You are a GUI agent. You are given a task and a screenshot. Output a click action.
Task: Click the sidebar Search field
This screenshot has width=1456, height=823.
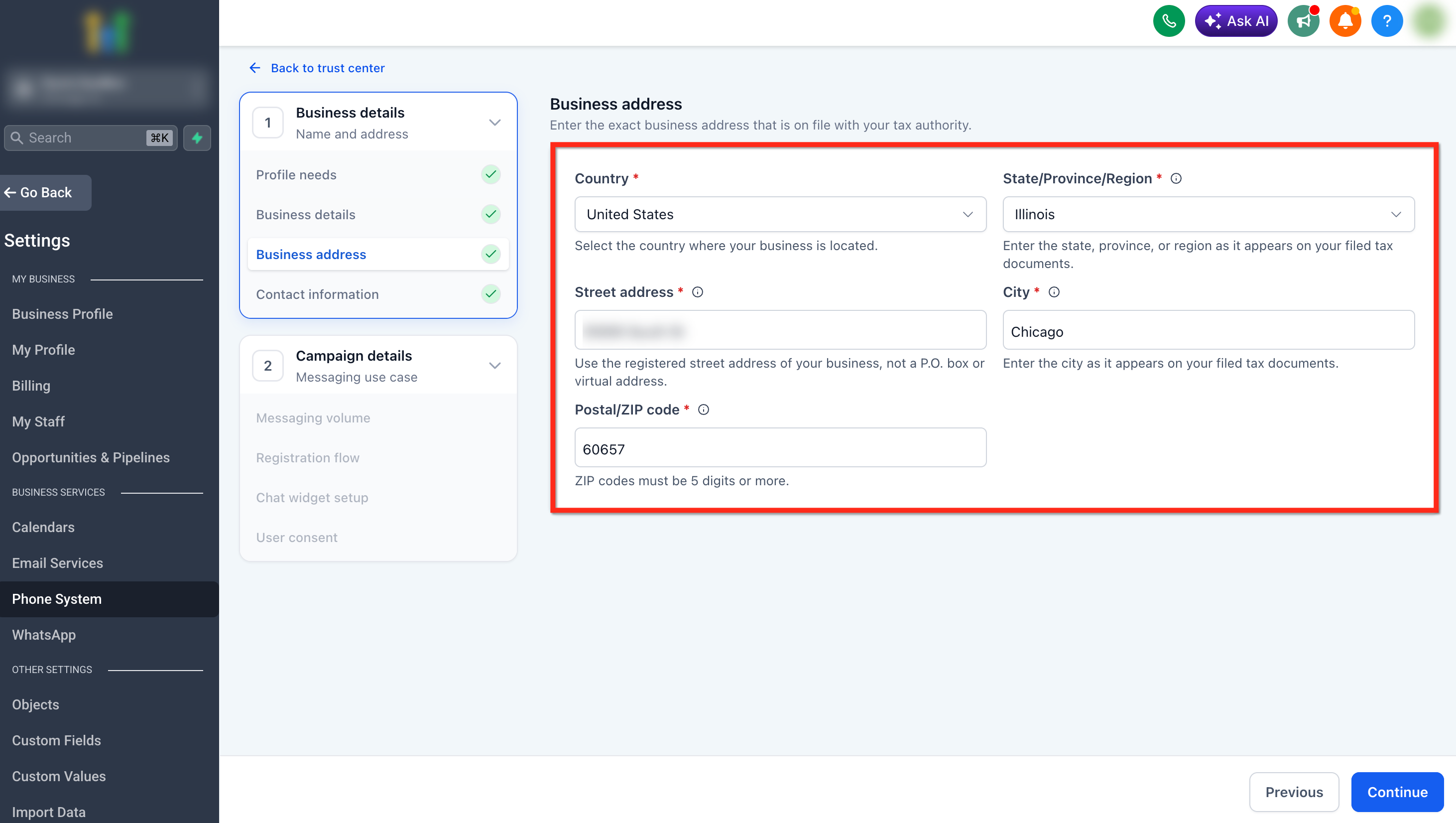click(x=91, y=137)
